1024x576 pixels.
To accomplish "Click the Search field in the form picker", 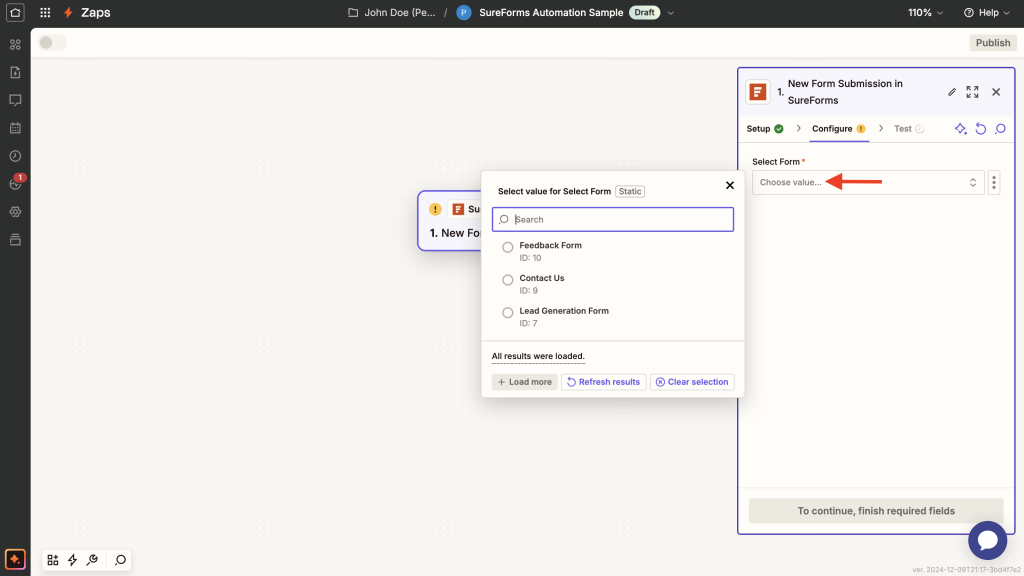I will point(612,219).
